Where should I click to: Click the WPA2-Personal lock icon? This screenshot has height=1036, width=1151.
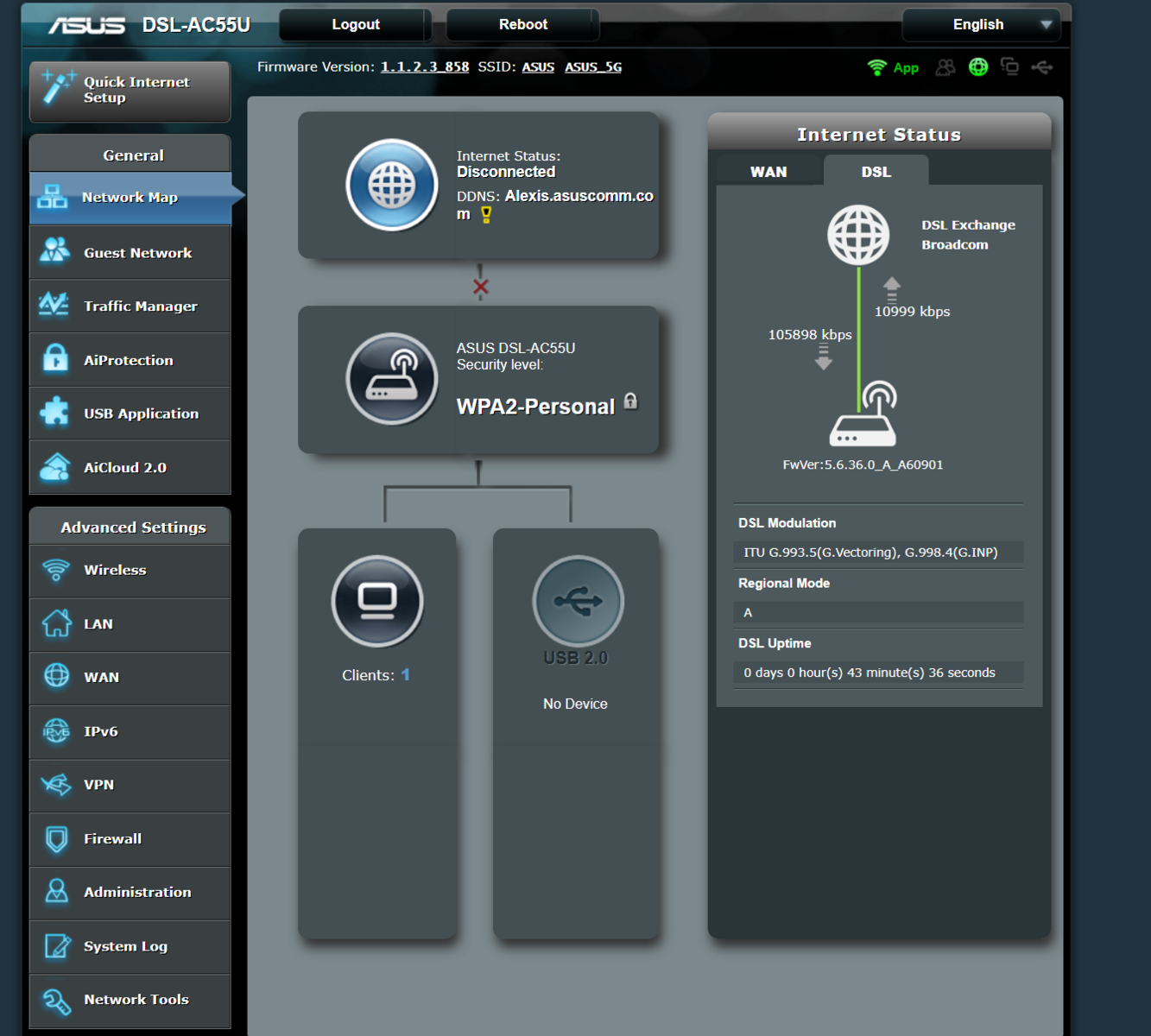tap(631, 401)
